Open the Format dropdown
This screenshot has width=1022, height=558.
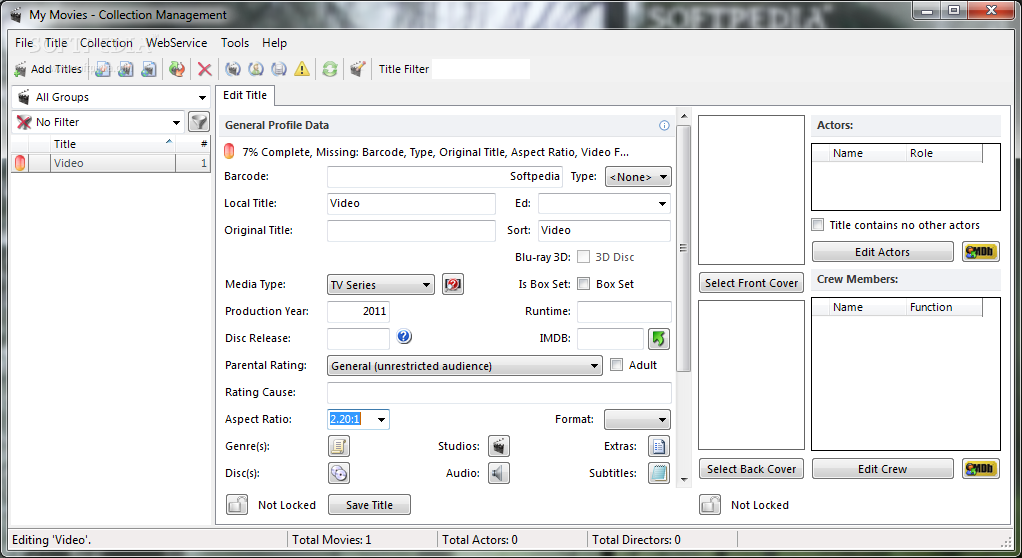pyautogui.click(x=637, y=420)
